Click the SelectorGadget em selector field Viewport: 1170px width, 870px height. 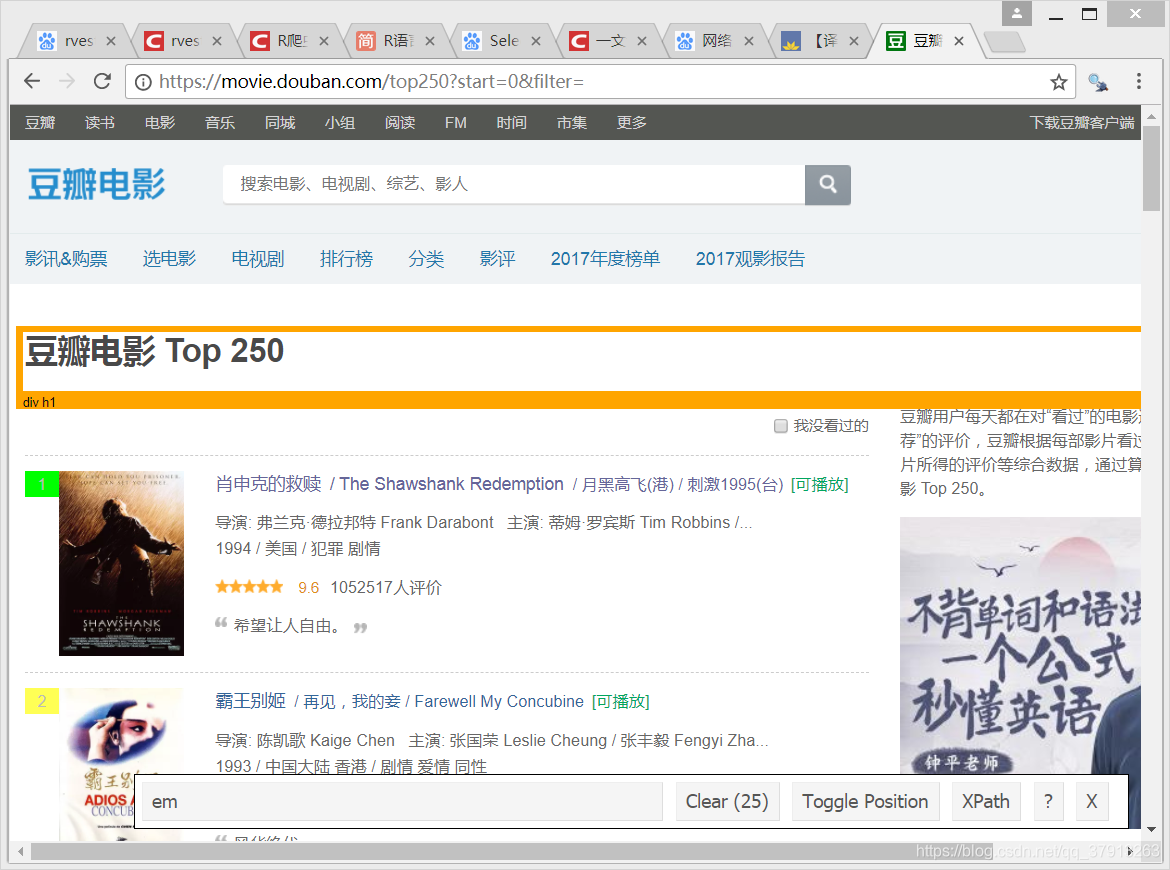[x=402, y=802]
